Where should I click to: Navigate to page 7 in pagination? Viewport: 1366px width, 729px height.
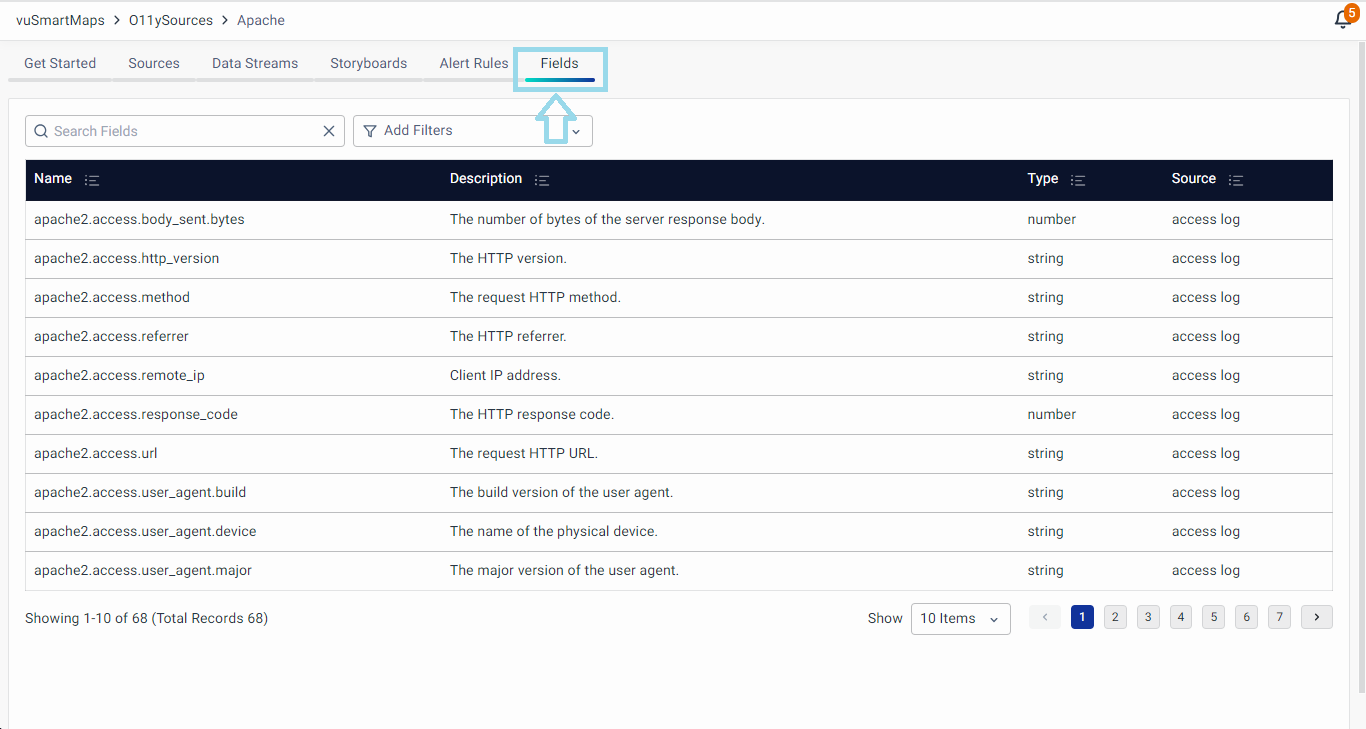(1279, 617)
